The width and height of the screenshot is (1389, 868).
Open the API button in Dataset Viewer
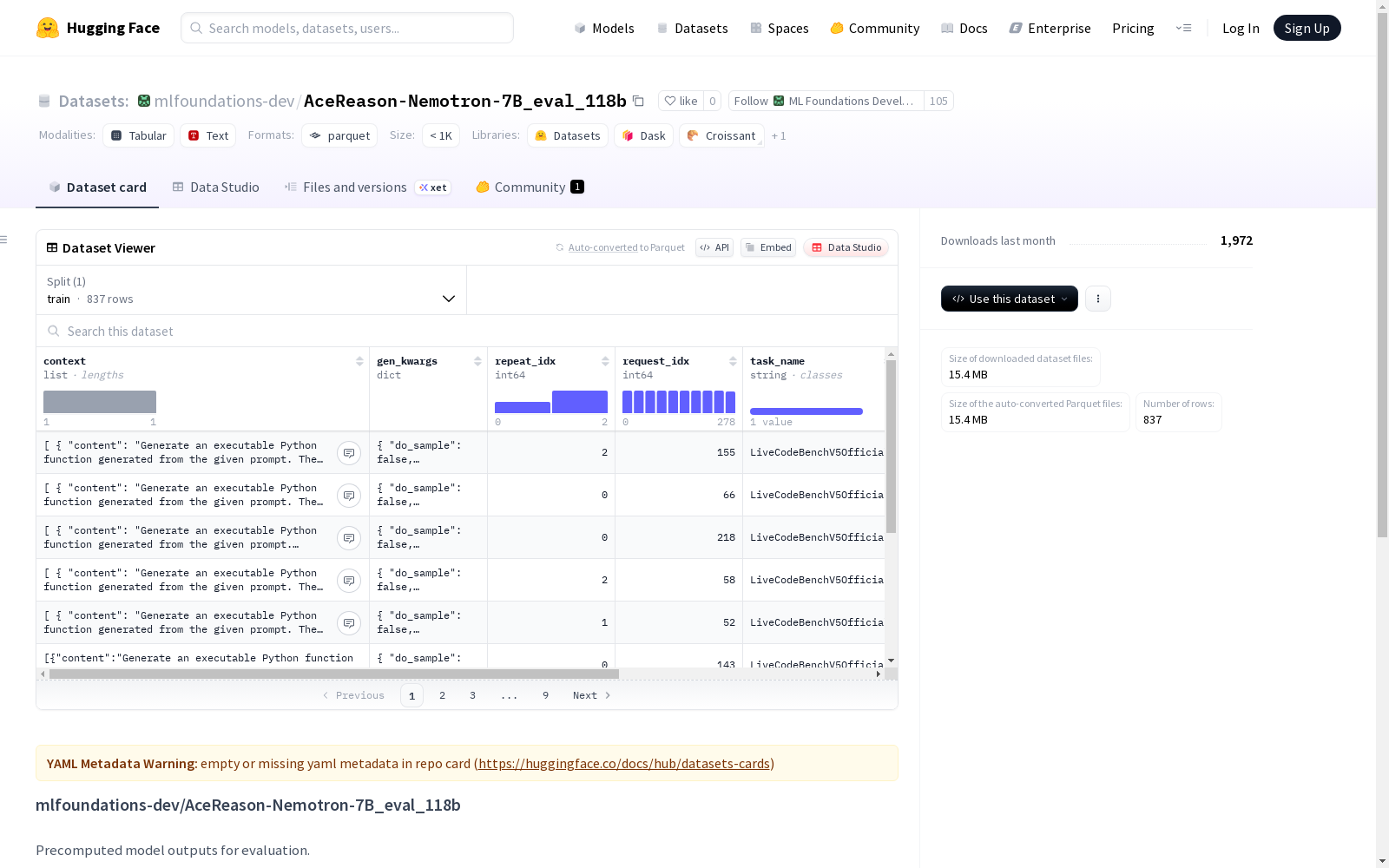tap(714, 247)
